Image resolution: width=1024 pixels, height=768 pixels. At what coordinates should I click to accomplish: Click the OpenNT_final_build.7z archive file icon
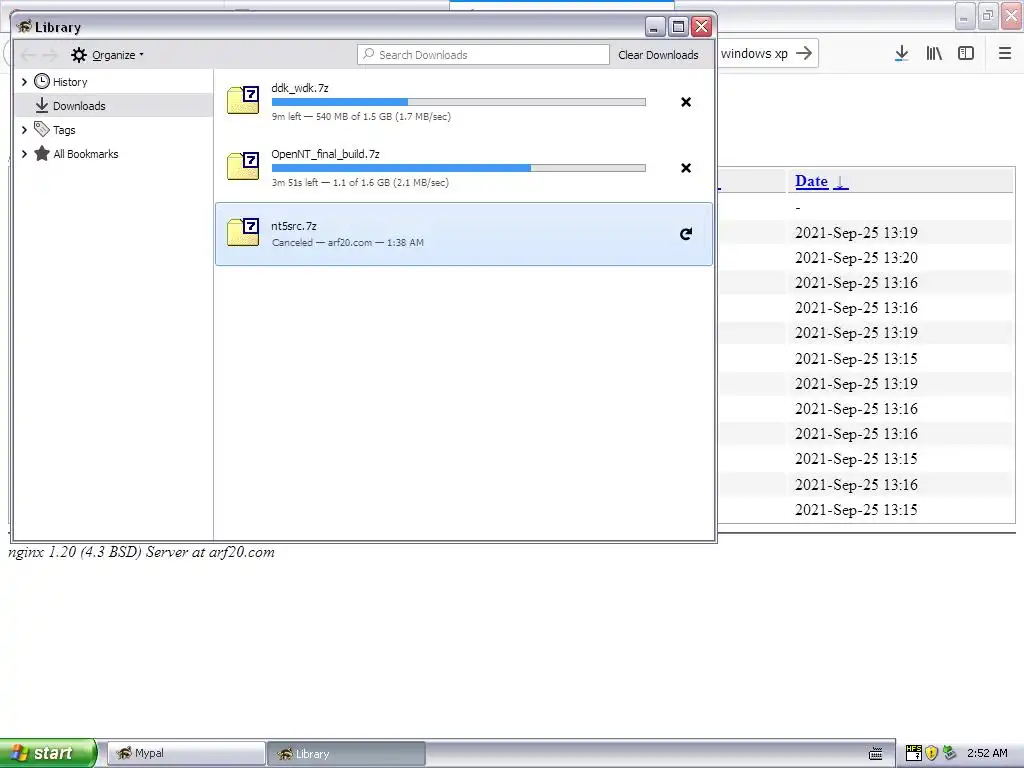click(x=243, y=166)
